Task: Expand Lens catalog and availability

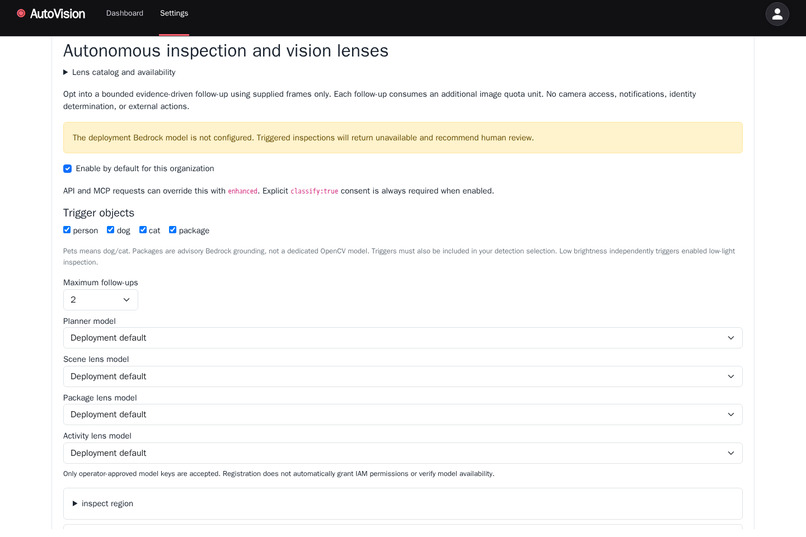Action: pyautogui.click(x=119, y=72)
